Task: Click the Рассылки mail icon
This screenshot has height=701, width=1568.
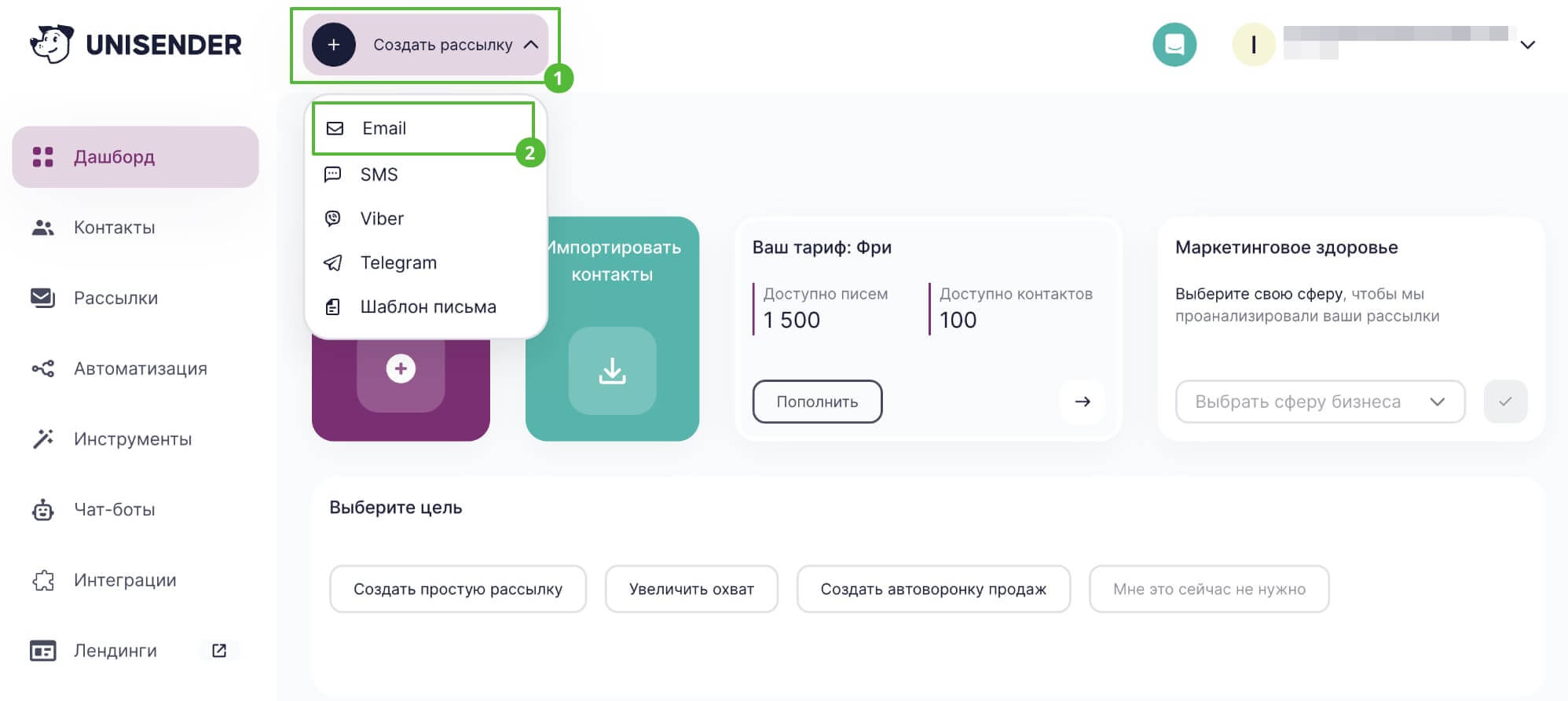Action: [43, 298]
